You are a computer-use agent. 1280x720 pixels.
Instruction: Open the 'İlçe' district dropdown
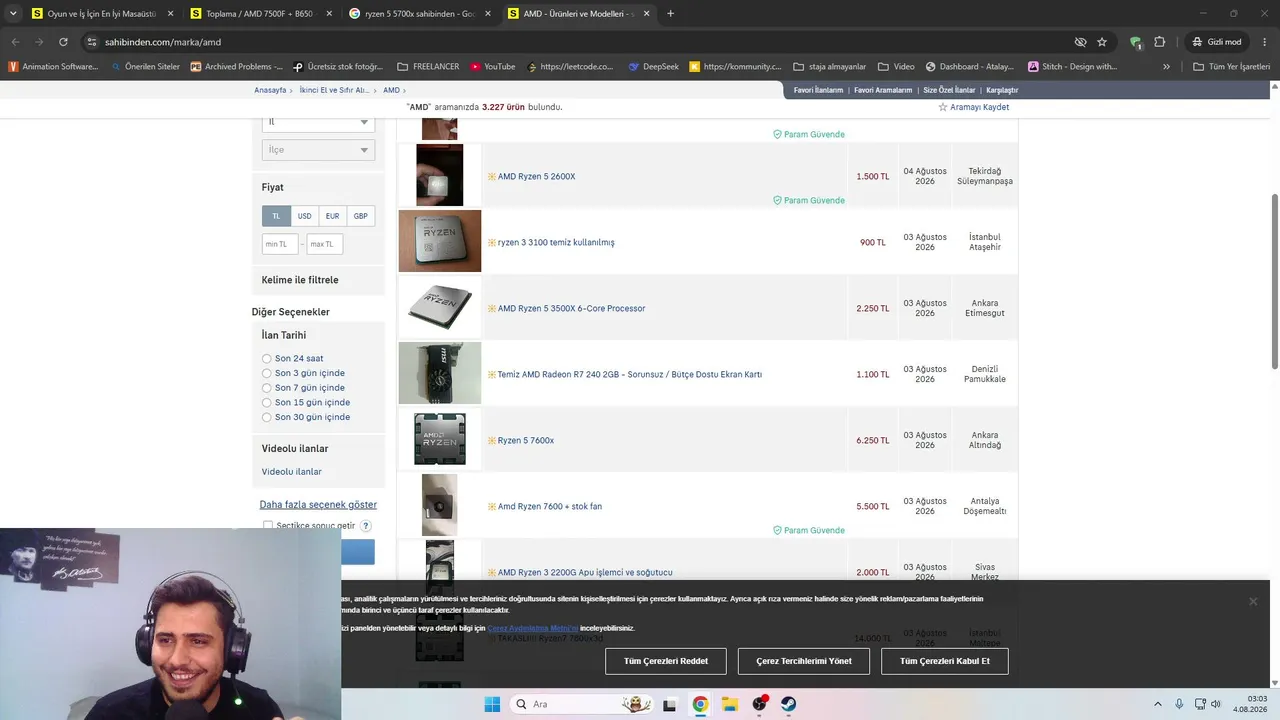click(318, 150)
